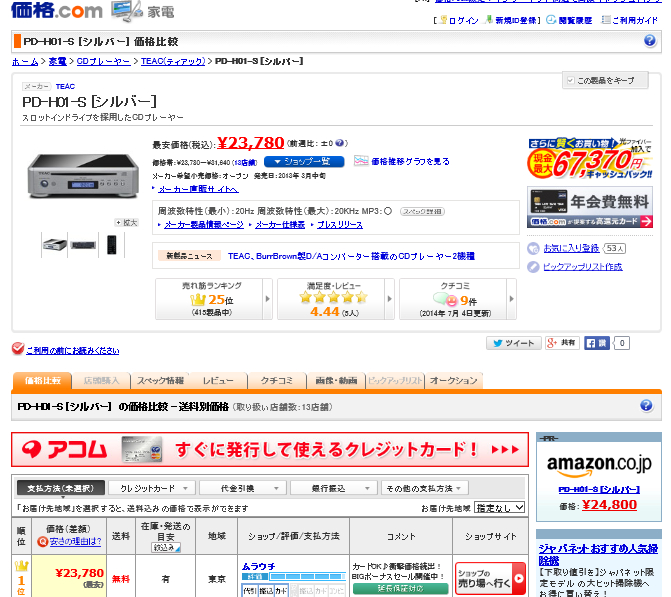Image resolution: width=671 pixels, height=597 pixels.
Task: Click the スペック詳細 button
Action: (x=422, y=211)
